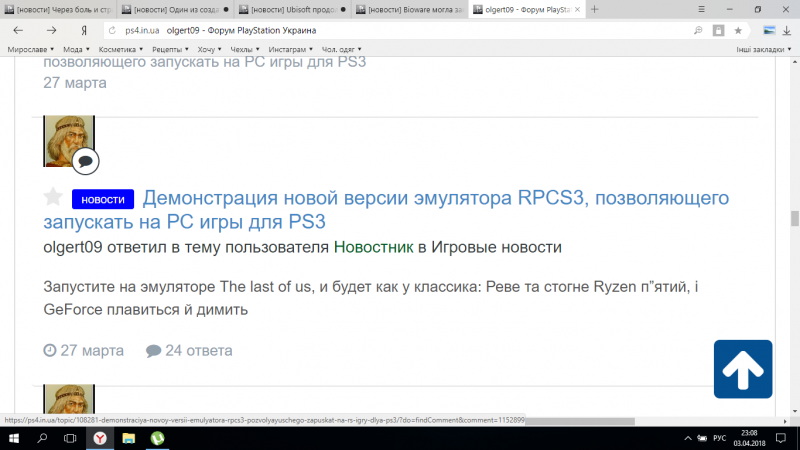The image size is (800, 450).
Task: Star the RPCS3 emulator topic
Action: coord(53,196)
